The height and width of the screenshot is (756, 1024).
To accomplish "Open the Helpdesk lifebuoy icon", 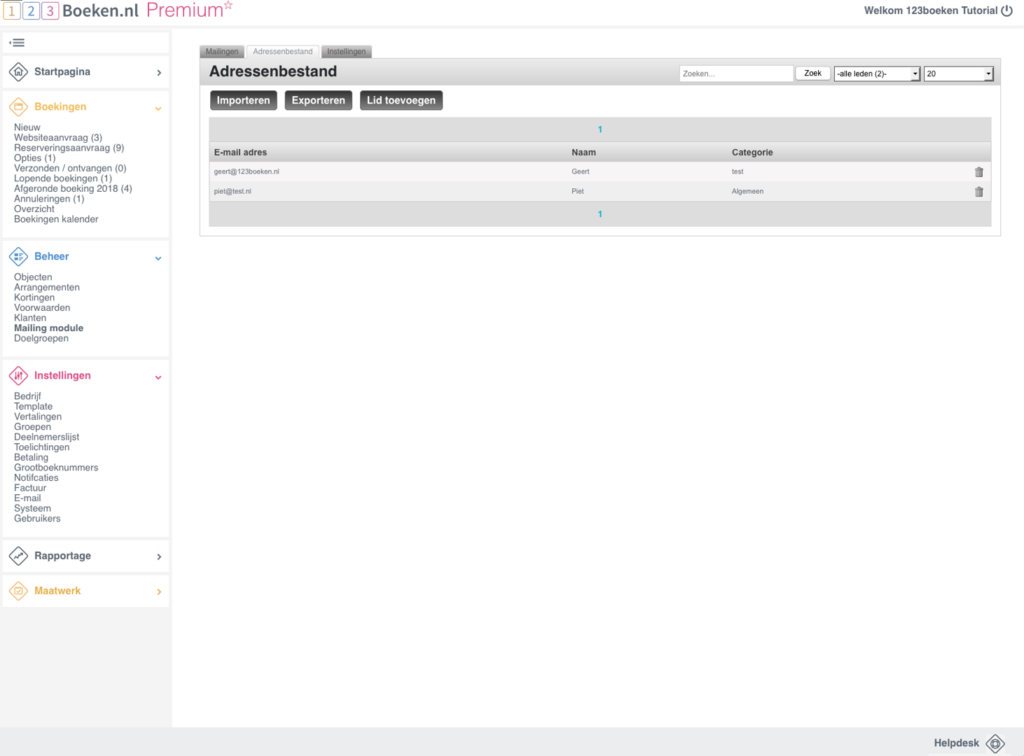I will click(995, 743).
